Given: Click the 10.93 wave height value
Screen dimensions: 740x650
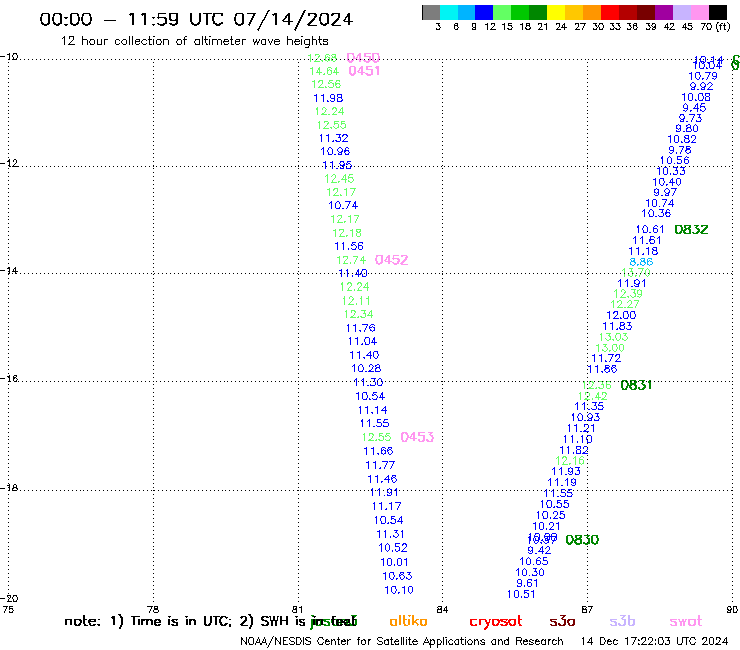Looking at the screenshot, I should click(586, 417).
